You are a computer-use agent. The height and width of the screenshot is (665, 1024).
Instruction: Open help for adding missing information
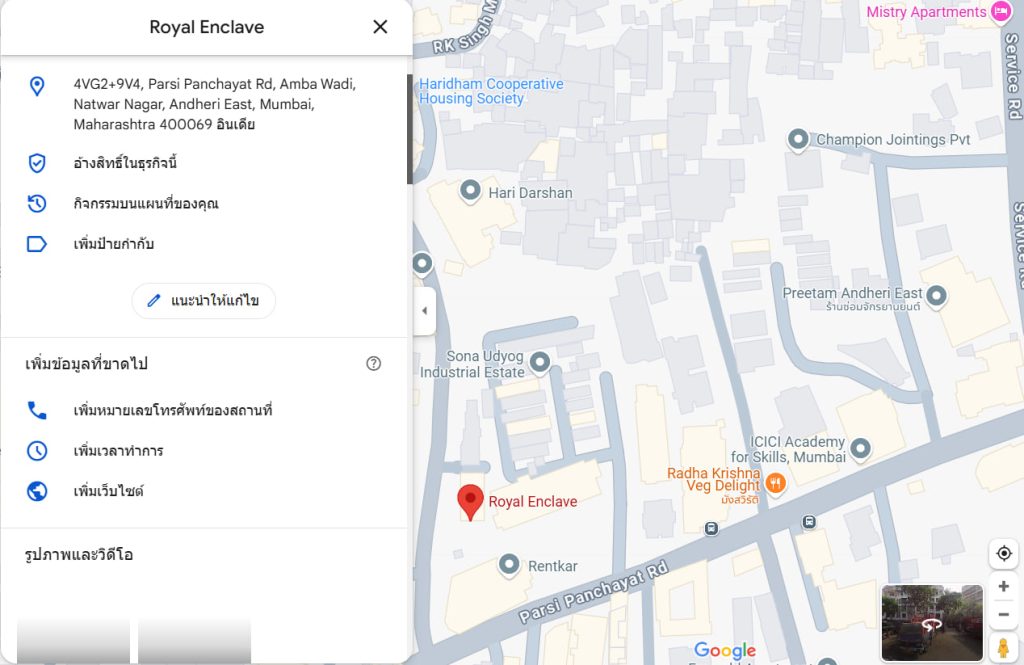[374, 364]
